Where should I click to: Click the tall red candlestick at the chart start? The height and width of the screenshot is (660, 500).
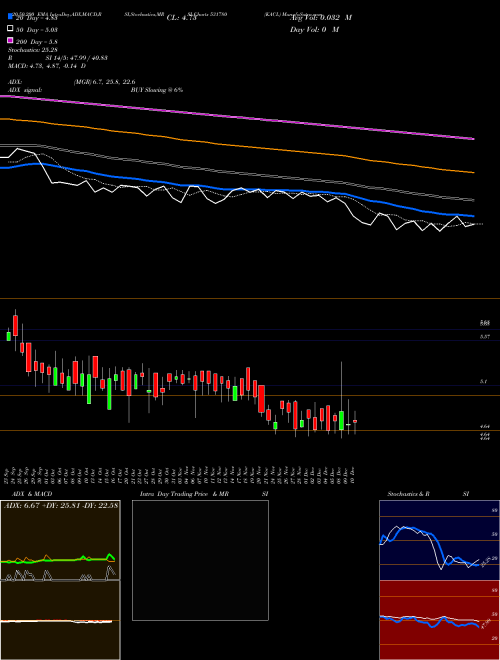click(x=16, y=325)
